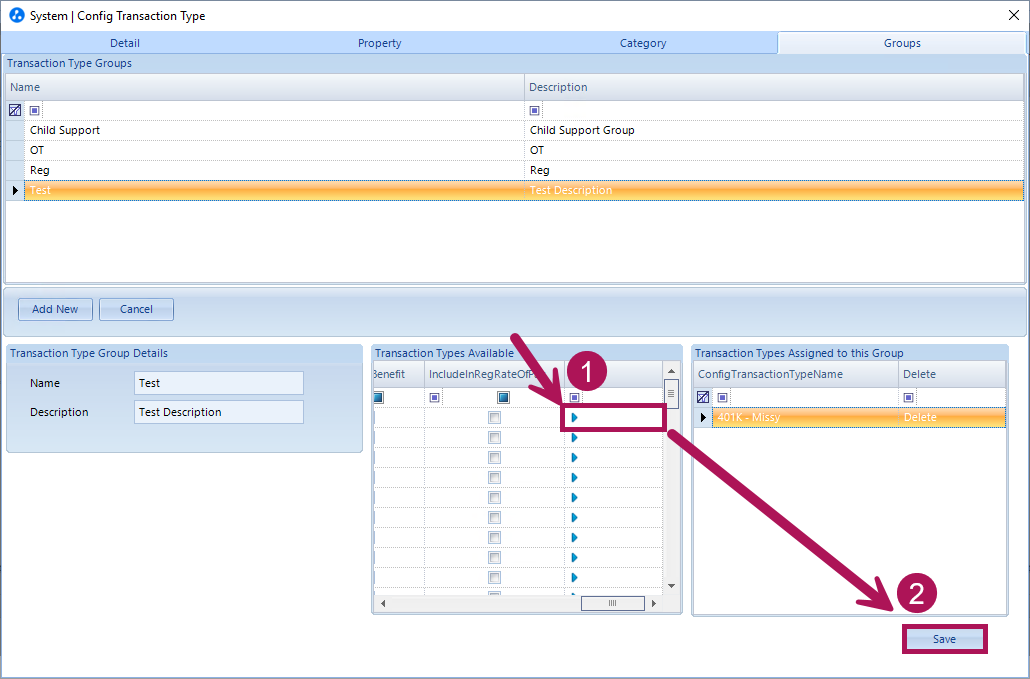
Task: Click the fifth row's blue assign arrow
Action: click(x=575, y=498)
